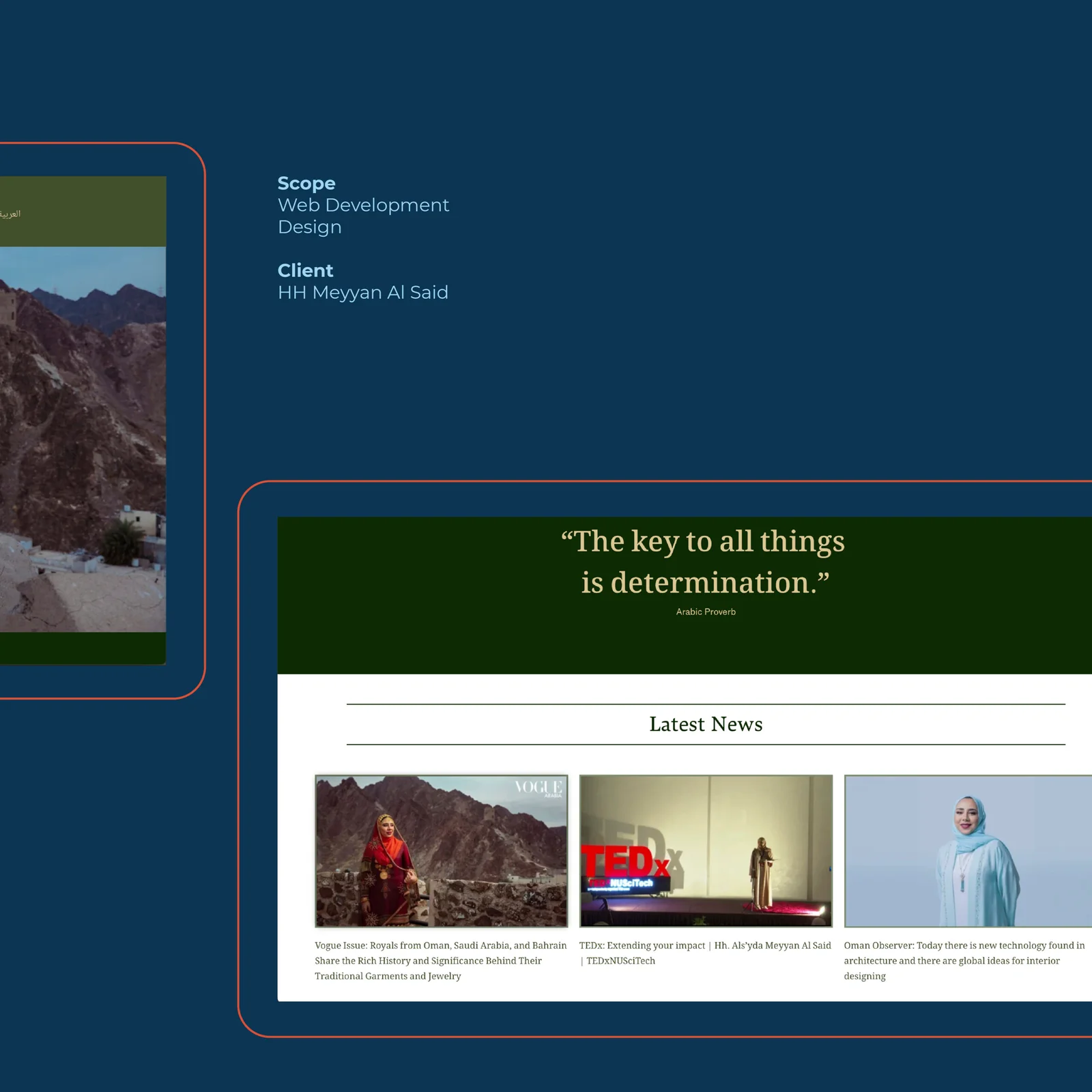Open the Oman Observer article headline

(964, 960)
